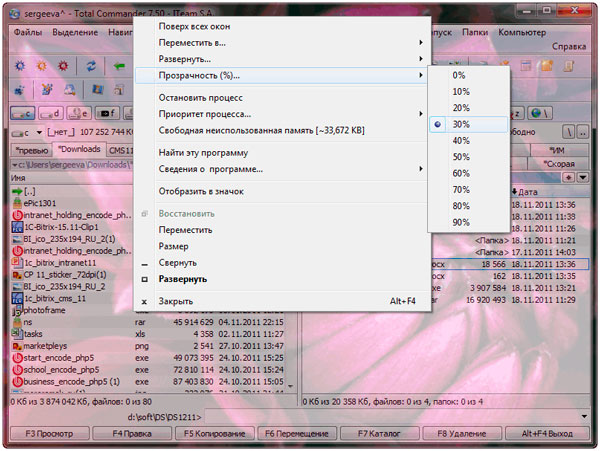Open the Прозрачность (%)... menu item
Screen dimensions: 600x451
point(282,75)
